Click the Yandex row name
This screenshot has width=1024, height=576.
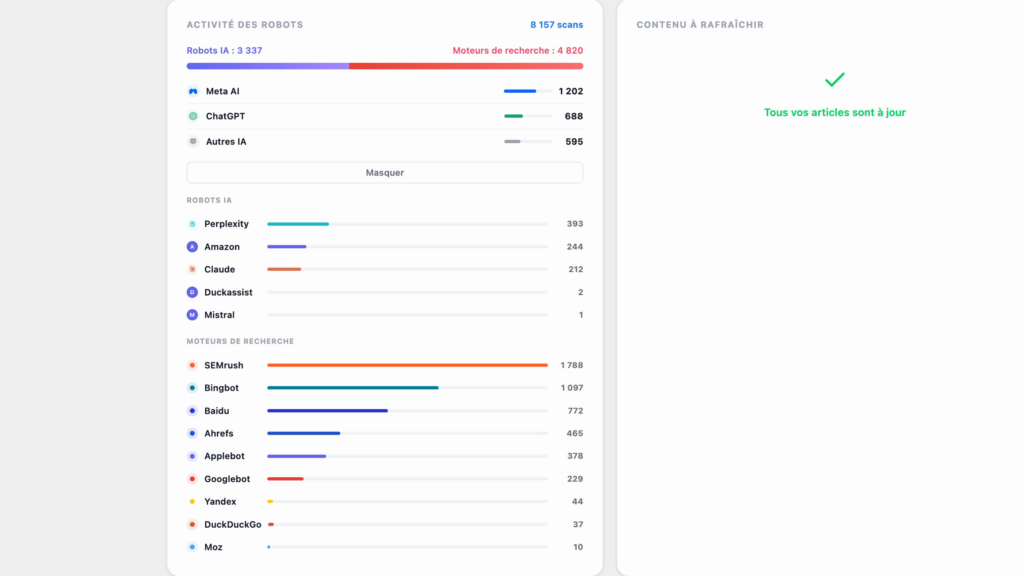coord(220,502)
